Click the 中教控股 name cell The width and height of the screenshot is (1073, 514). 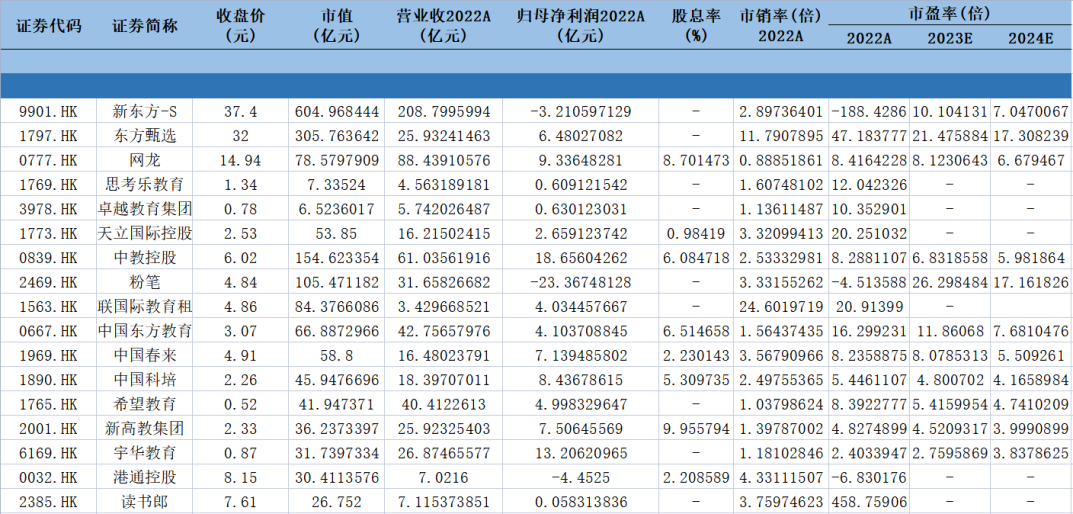[x=145, y=257]
